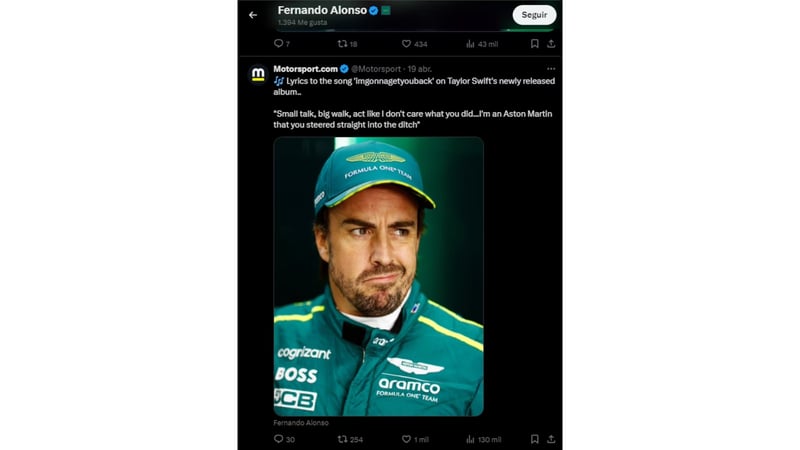Reply to the upper post with 7 replies
The width and height of the screenshot is (800, 450).
(279, 44)
